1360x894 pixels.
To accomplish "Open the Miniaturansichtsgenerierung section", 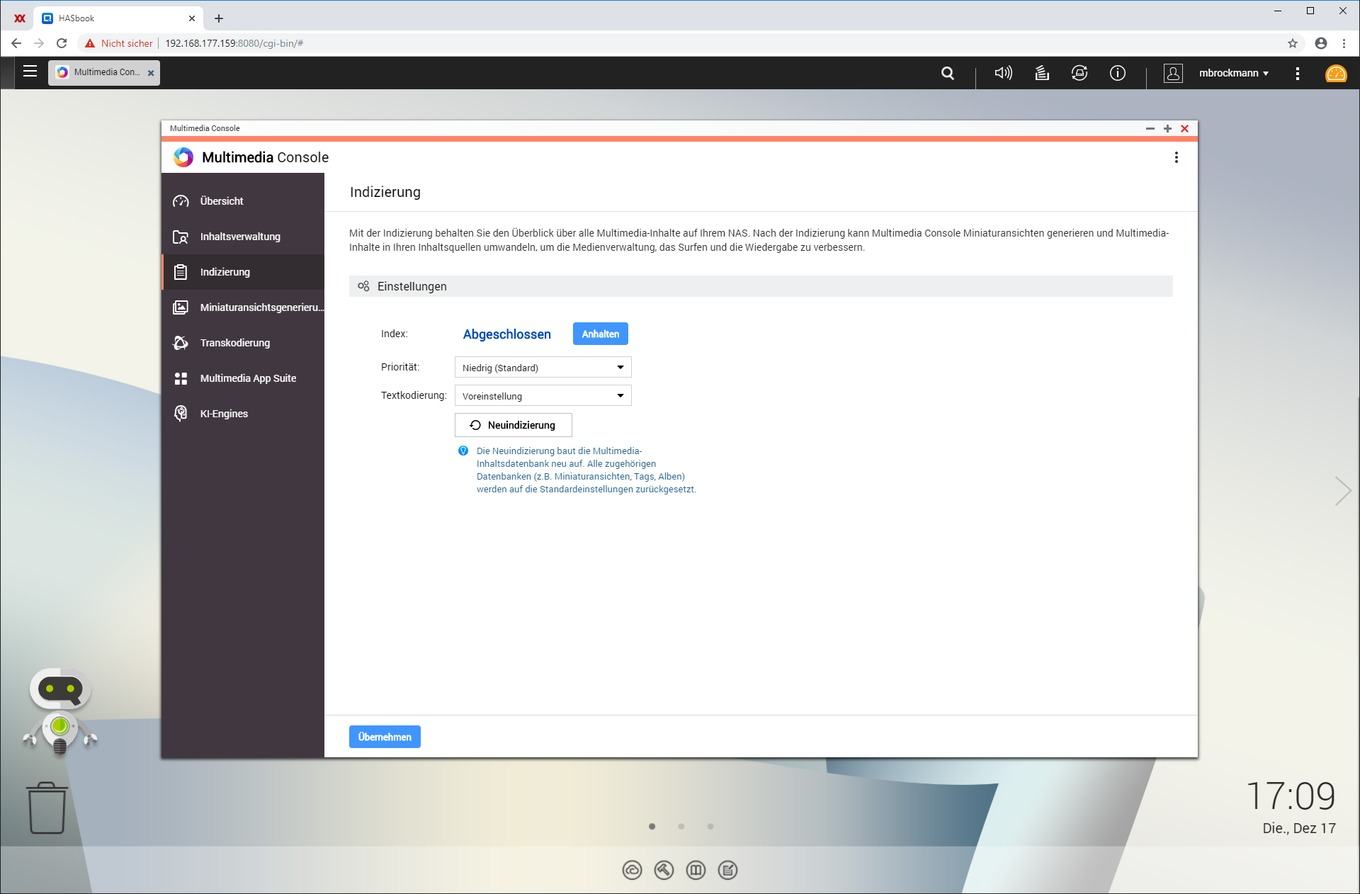I will [x=243, y=308].
